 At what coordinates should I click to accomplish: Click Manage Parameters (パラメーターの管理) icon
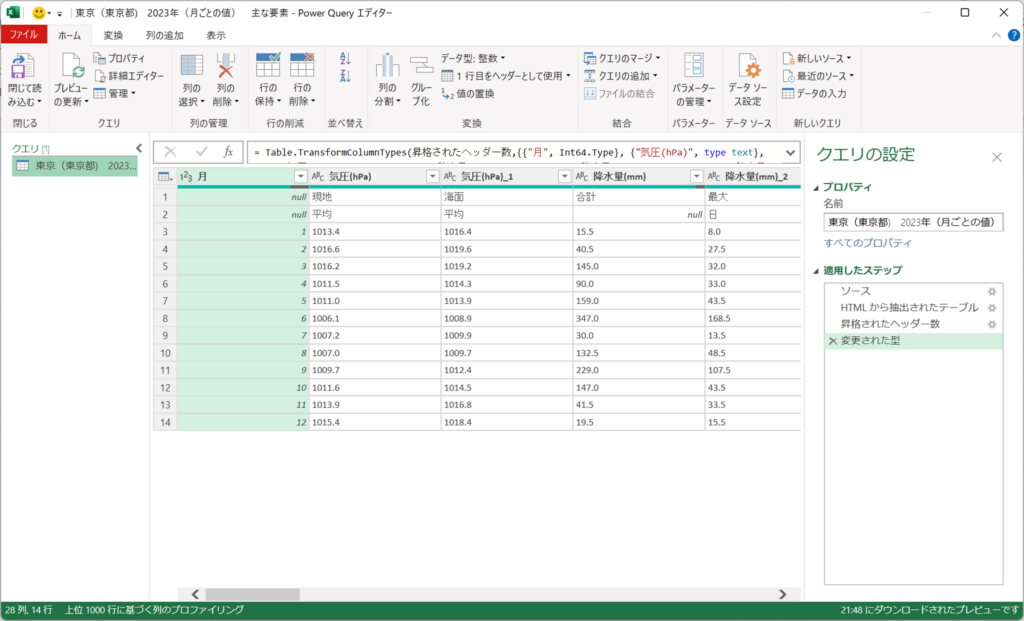[x=694, y=65]
